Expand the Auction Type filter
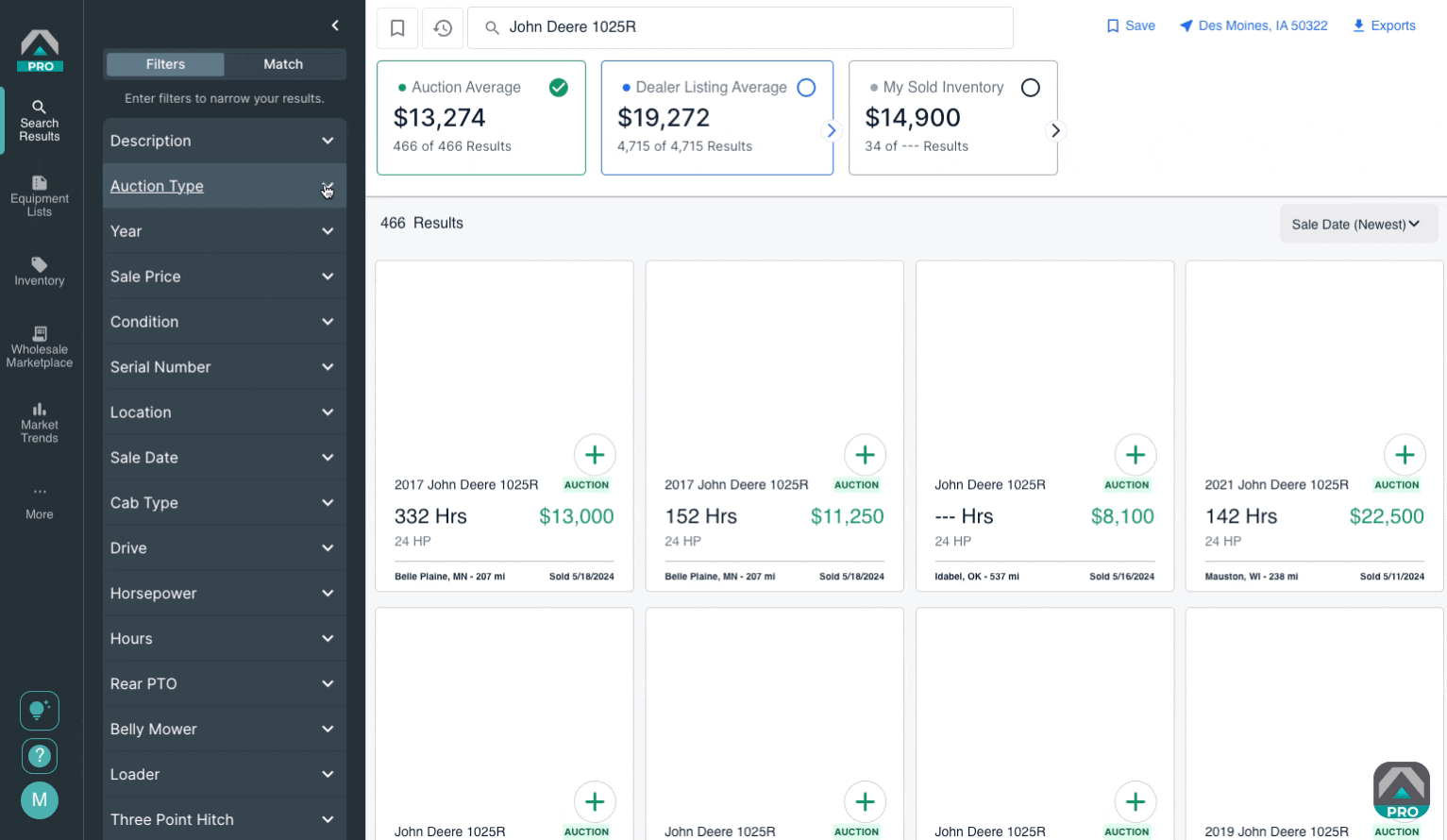 (x=224, y=186)
